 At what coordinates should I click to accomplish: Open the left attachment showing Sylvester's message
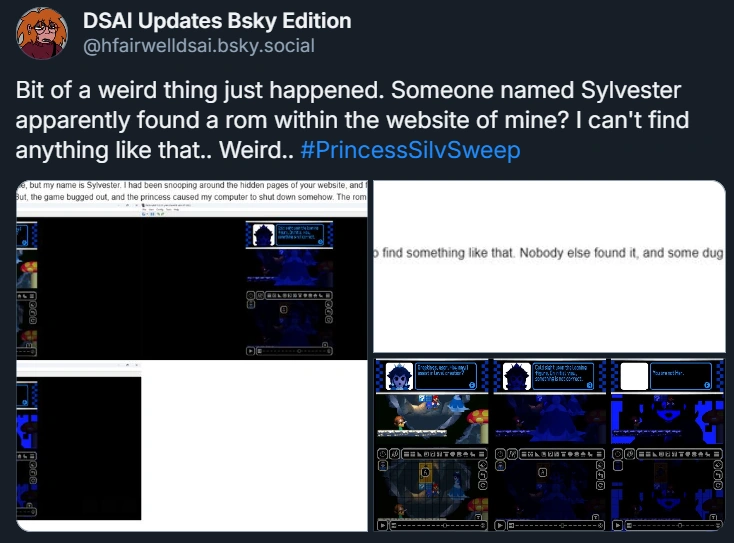coord(192,356)
